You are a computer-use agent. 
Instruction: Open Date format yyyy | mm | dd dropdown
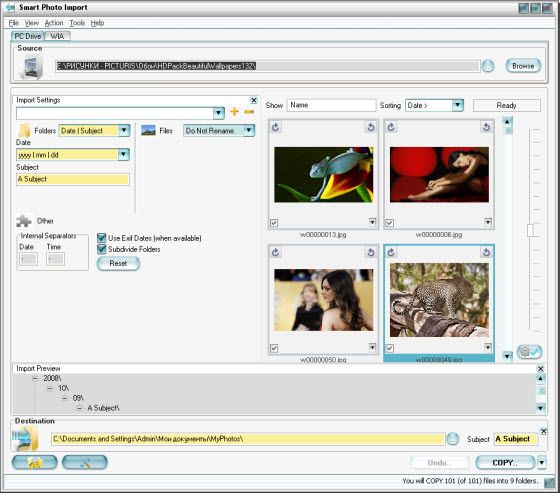[x=124, y=155]
